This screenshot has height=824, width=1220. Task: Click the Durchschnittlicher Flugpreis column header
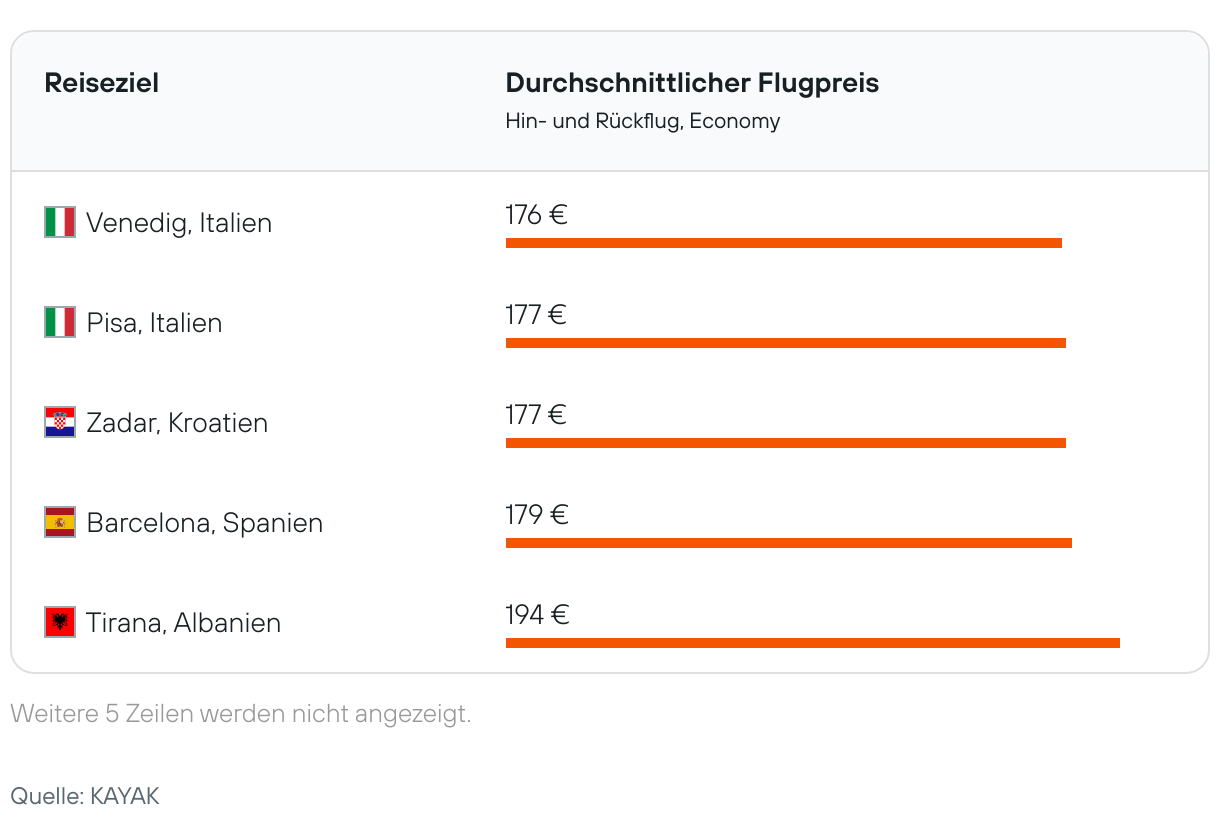[692, 83]
